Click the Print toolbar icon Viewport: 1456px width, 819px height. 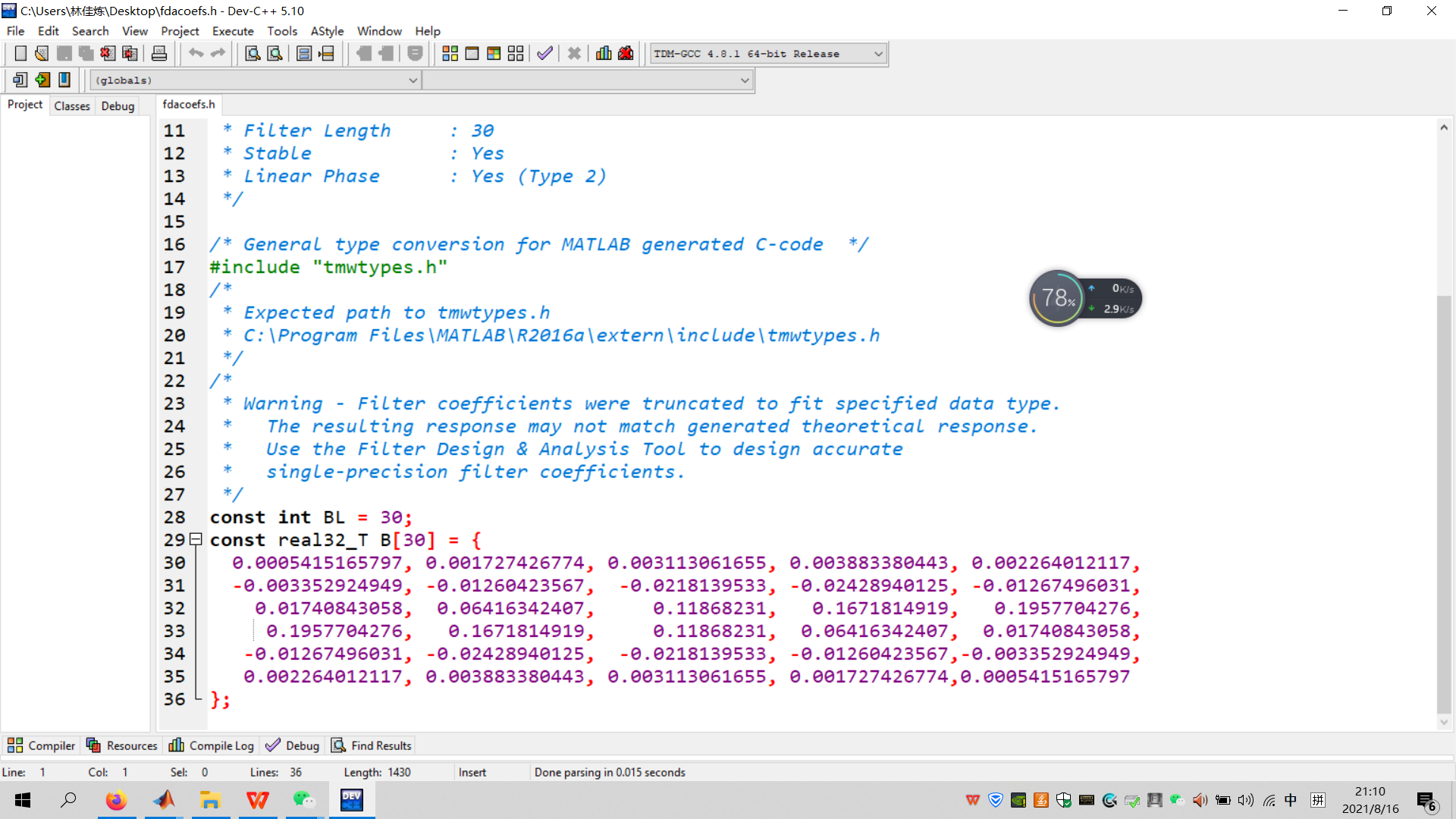click(x=158, y=53)
